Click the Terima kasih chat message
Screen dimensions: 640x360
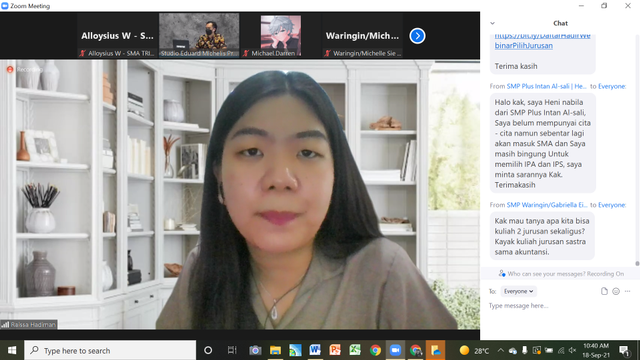coord(516,66)
